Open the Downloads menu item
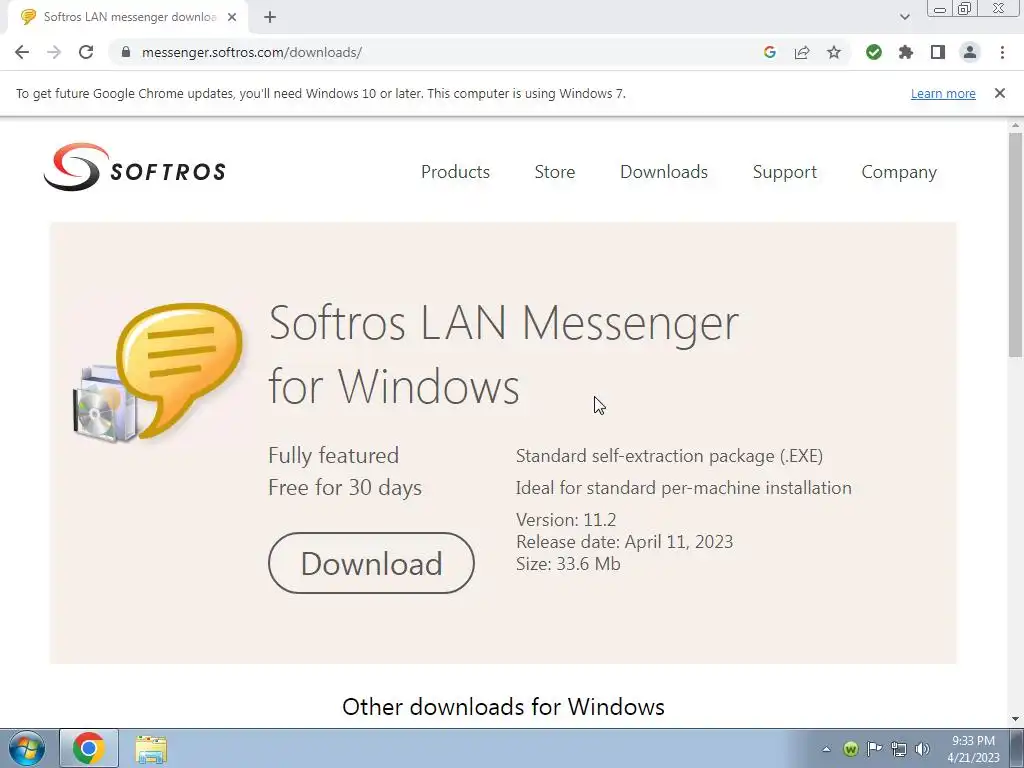The image size is (1024, 768). 664,172
